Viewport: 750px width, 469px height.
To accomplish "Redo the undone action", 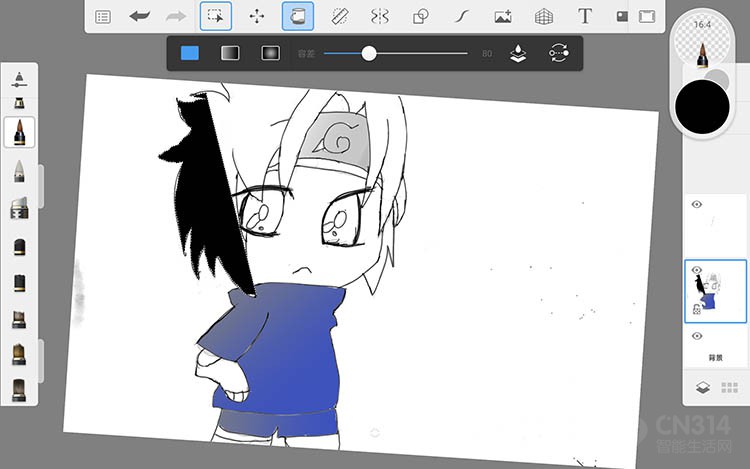I will (176, 17).
